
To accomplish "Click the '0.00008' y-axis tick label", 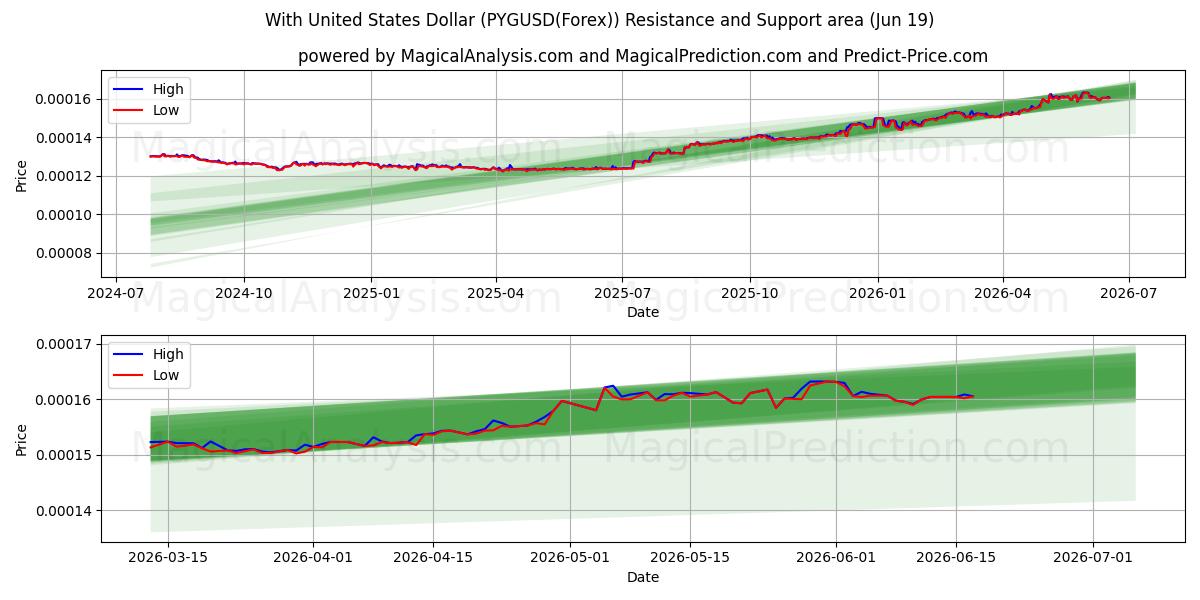I will pyautogui.click(x=64, y=254).
